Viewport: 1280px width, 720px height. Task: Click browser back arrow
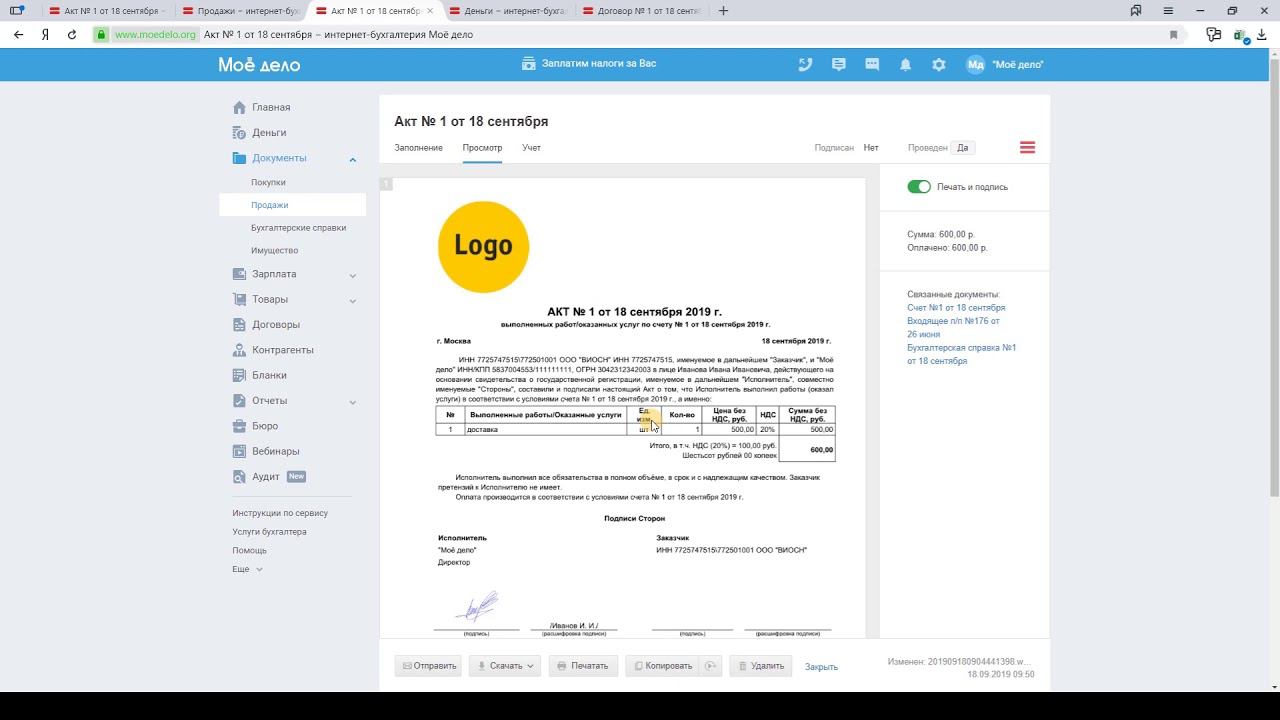click(18, 34)
